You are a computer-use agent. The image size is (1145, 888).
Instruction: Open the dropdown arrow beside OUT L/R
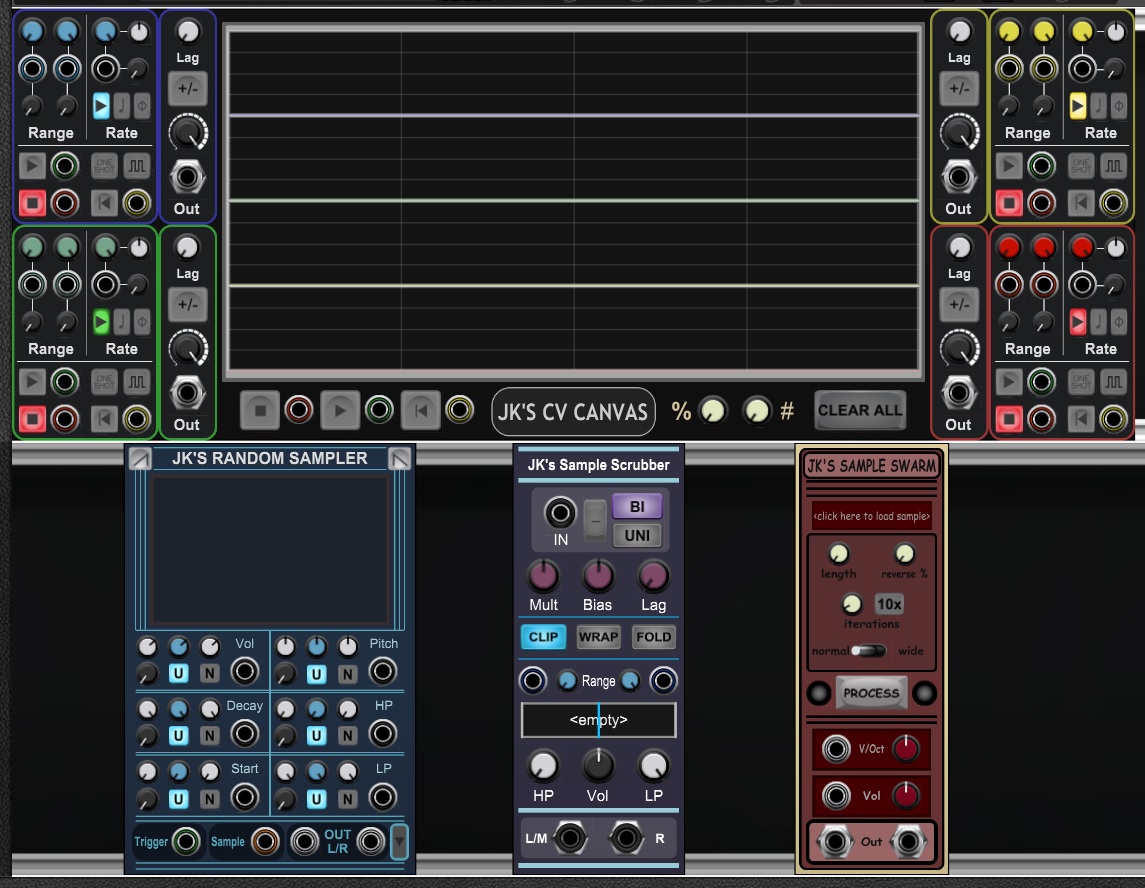click(399, 841)
